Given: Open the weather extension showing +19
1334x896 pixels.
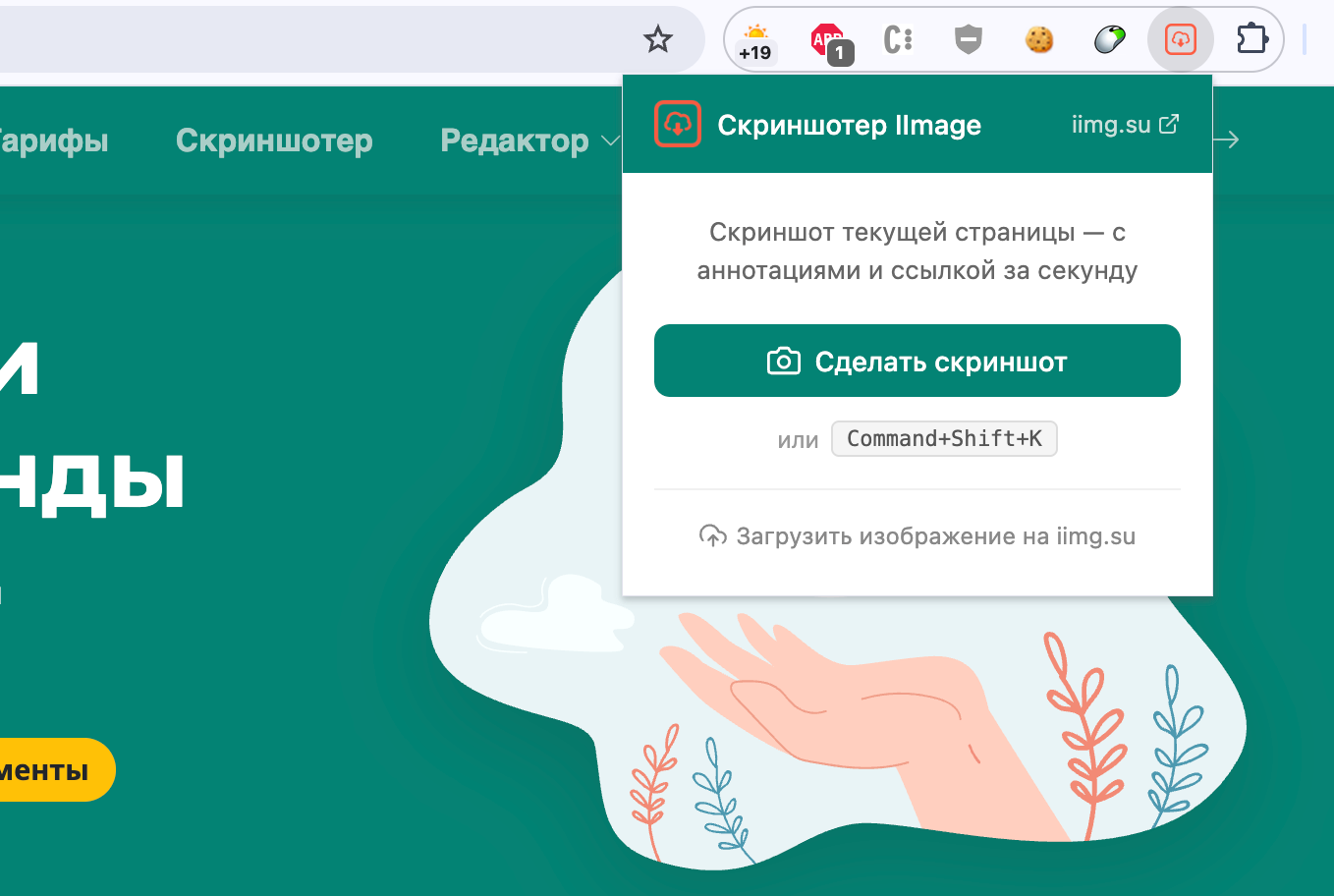Looking at the screenshot, I should pos(755,42).
